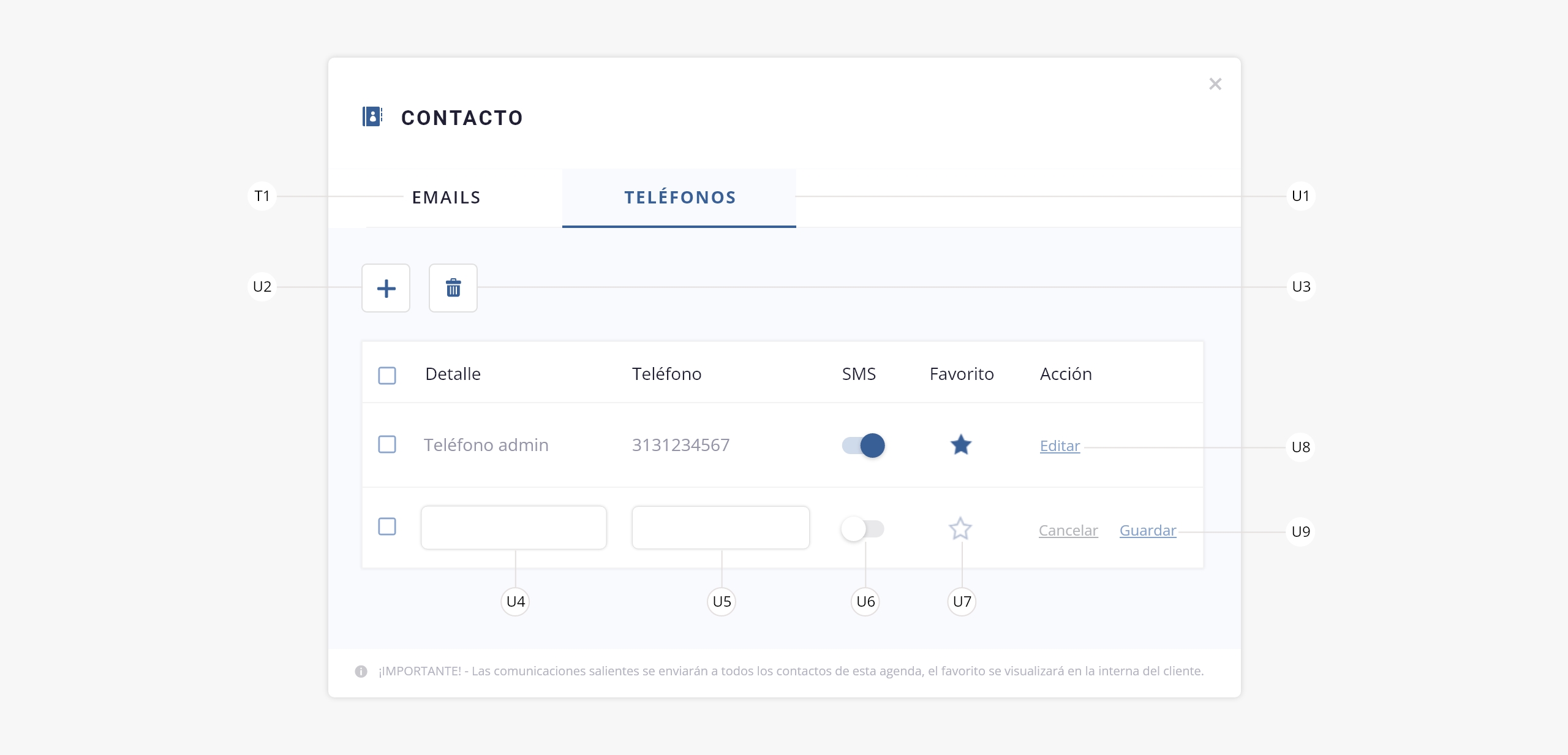
Task: Open the TELÉFONOS tab
Action: [x=680, y=197]
